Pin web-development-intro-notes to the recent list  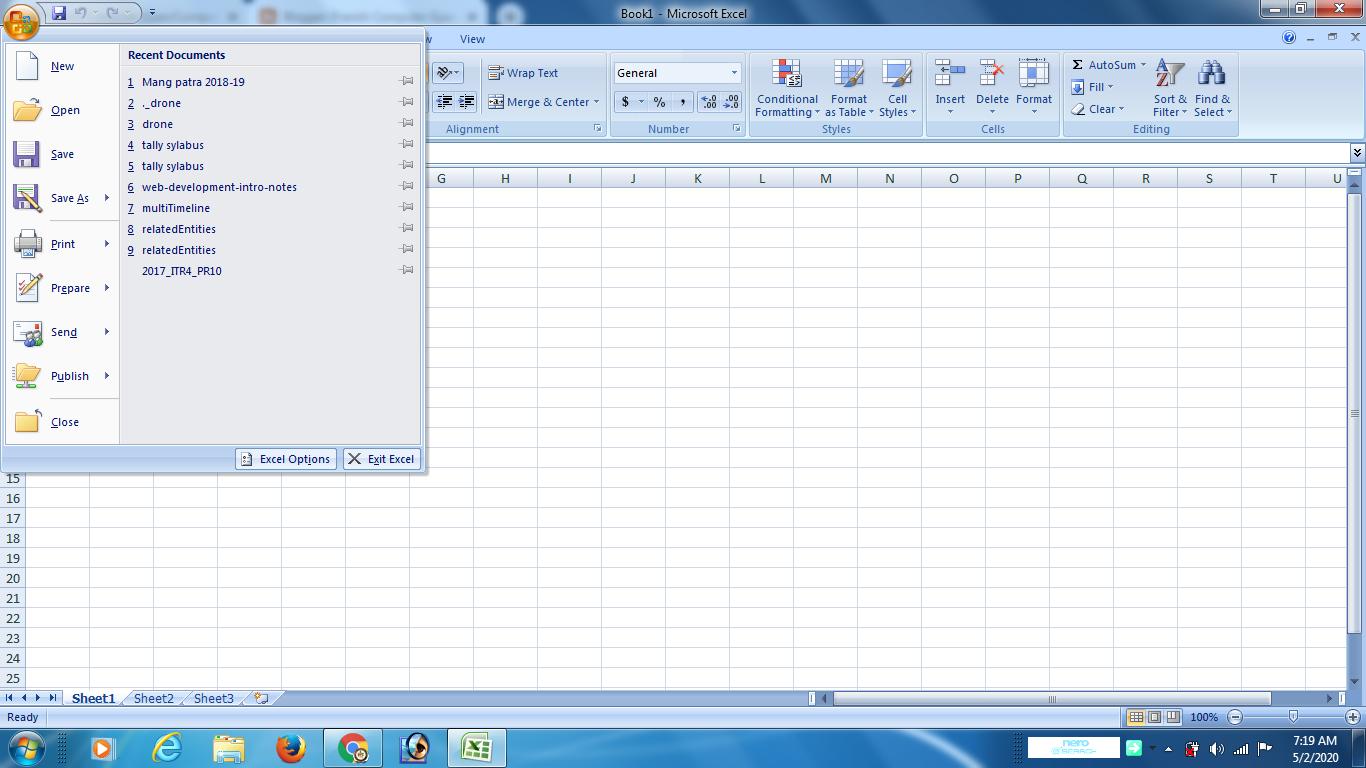(406, 187)
